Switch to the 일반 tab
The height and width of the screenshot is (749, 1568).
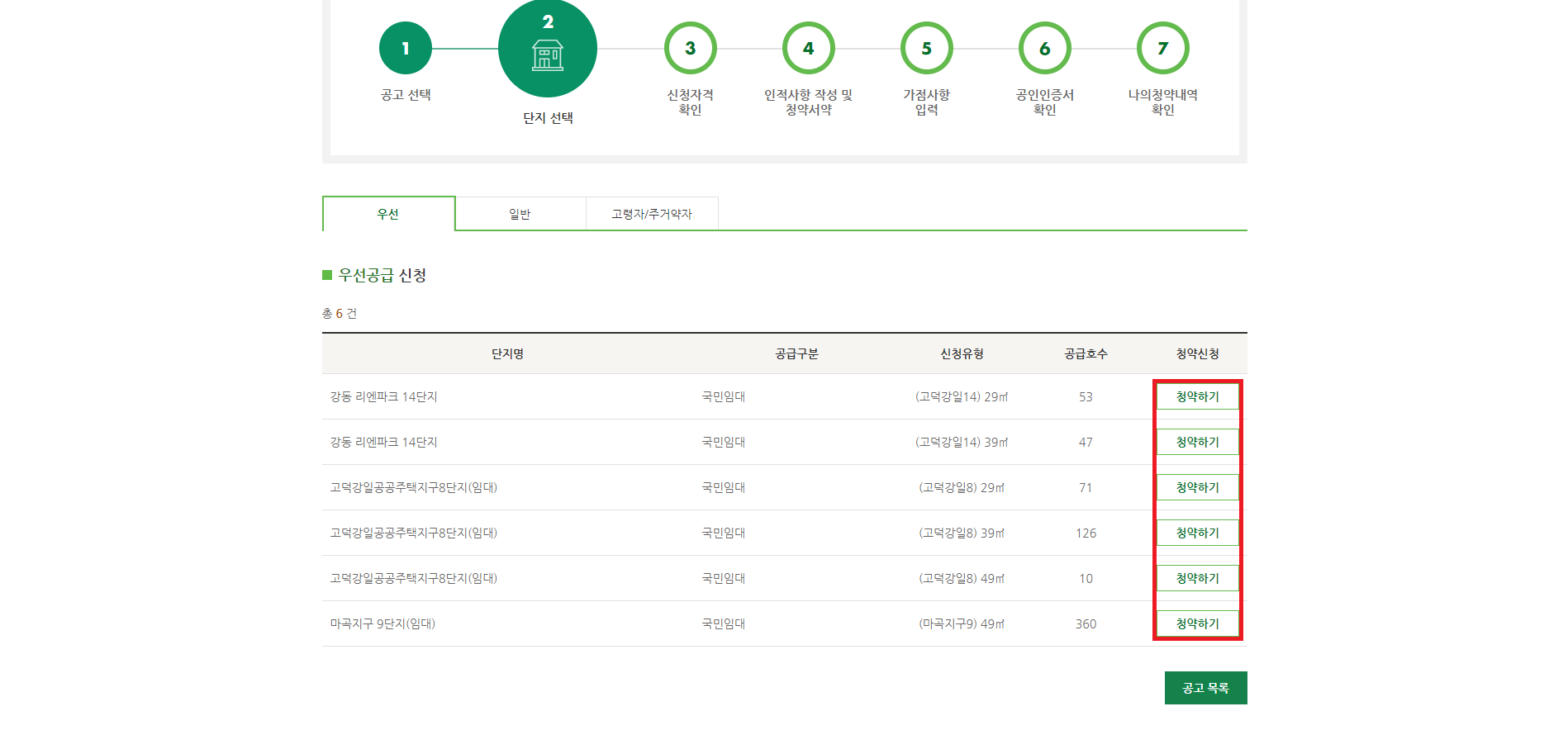520,213
